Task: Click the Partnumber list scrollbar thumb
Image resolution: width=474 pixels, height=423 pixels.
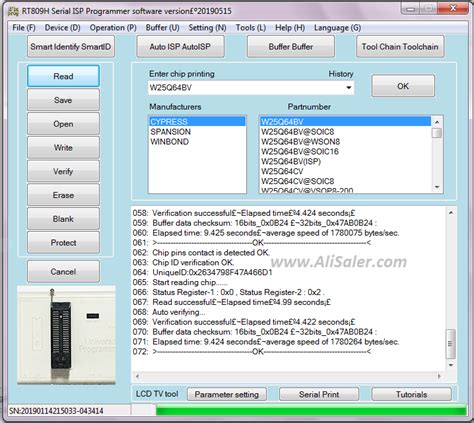Action: coord(437,133)
